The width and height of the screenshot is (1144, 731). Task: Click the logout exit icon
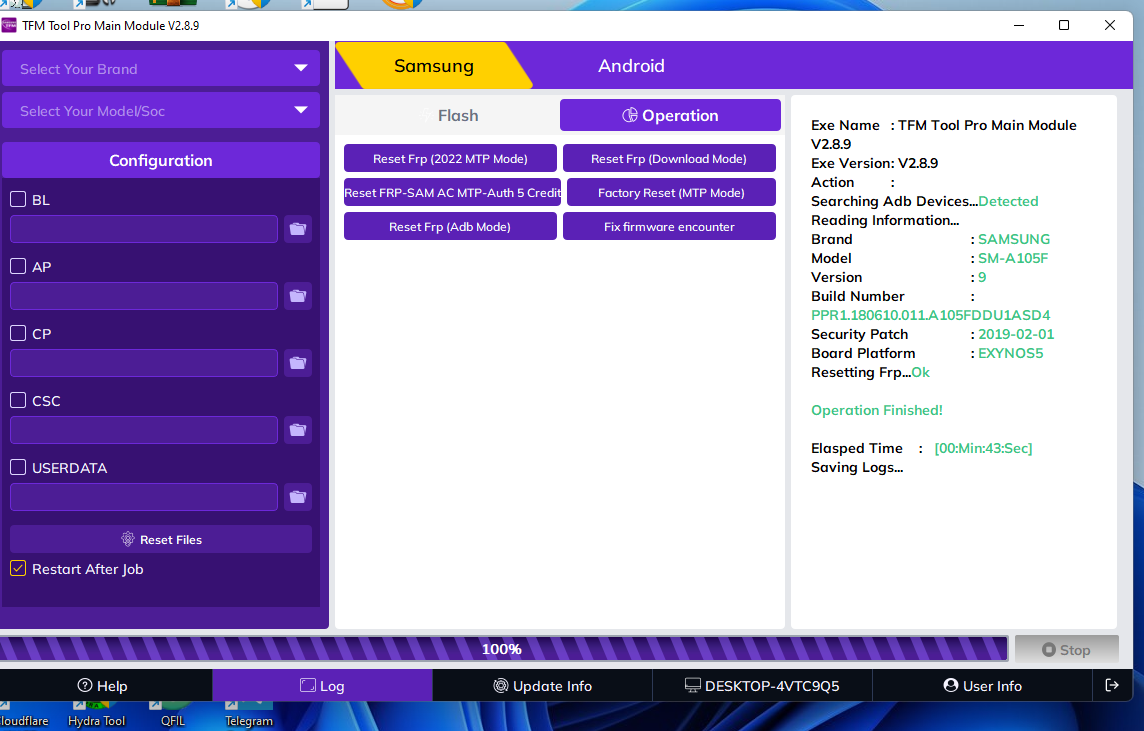coord(1112,685)
